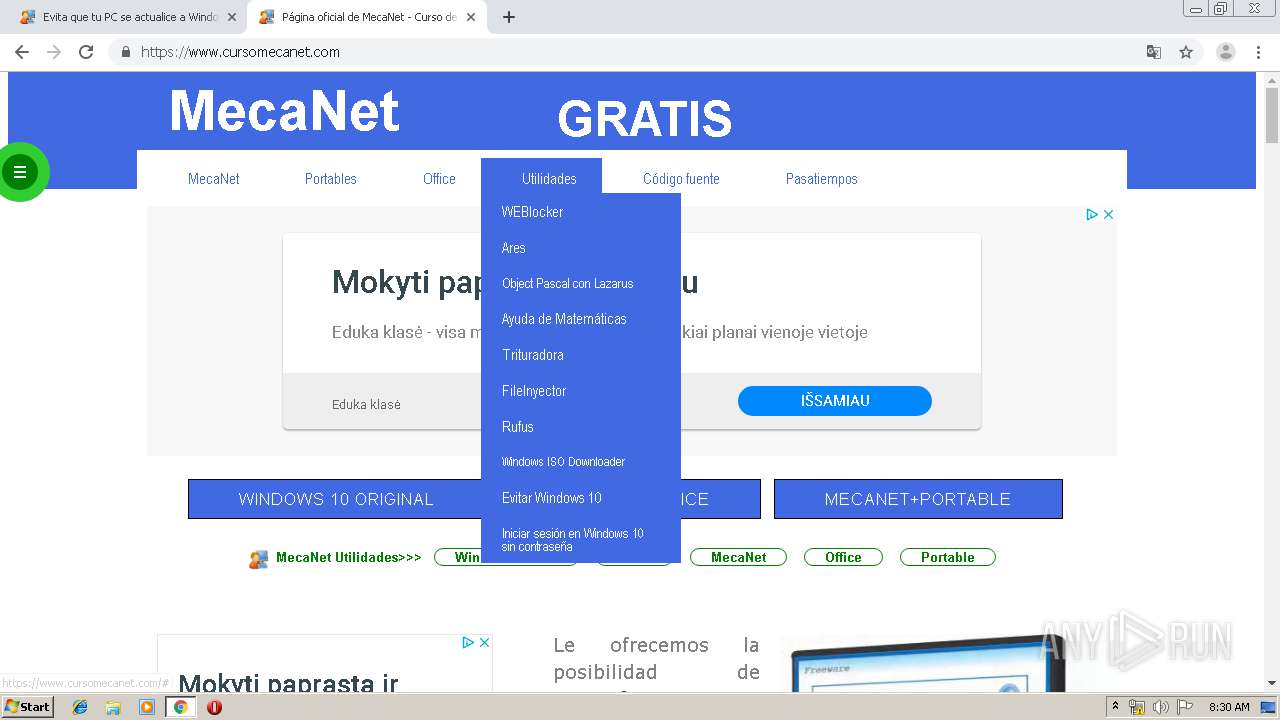Click the Office pill link
The image size is (1280, 720).
843,557
